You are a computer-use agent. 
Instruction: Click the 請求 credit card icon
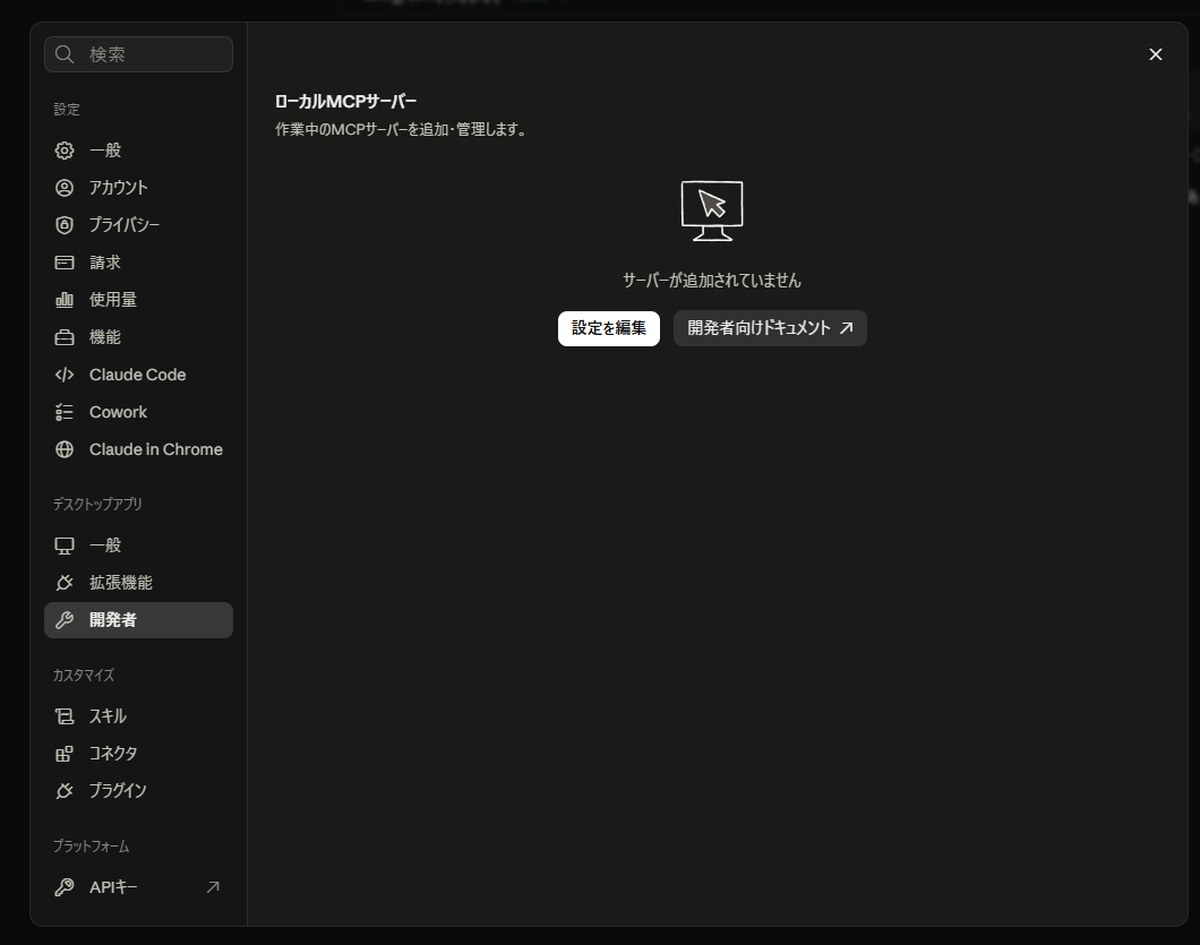tap(64, 262)
